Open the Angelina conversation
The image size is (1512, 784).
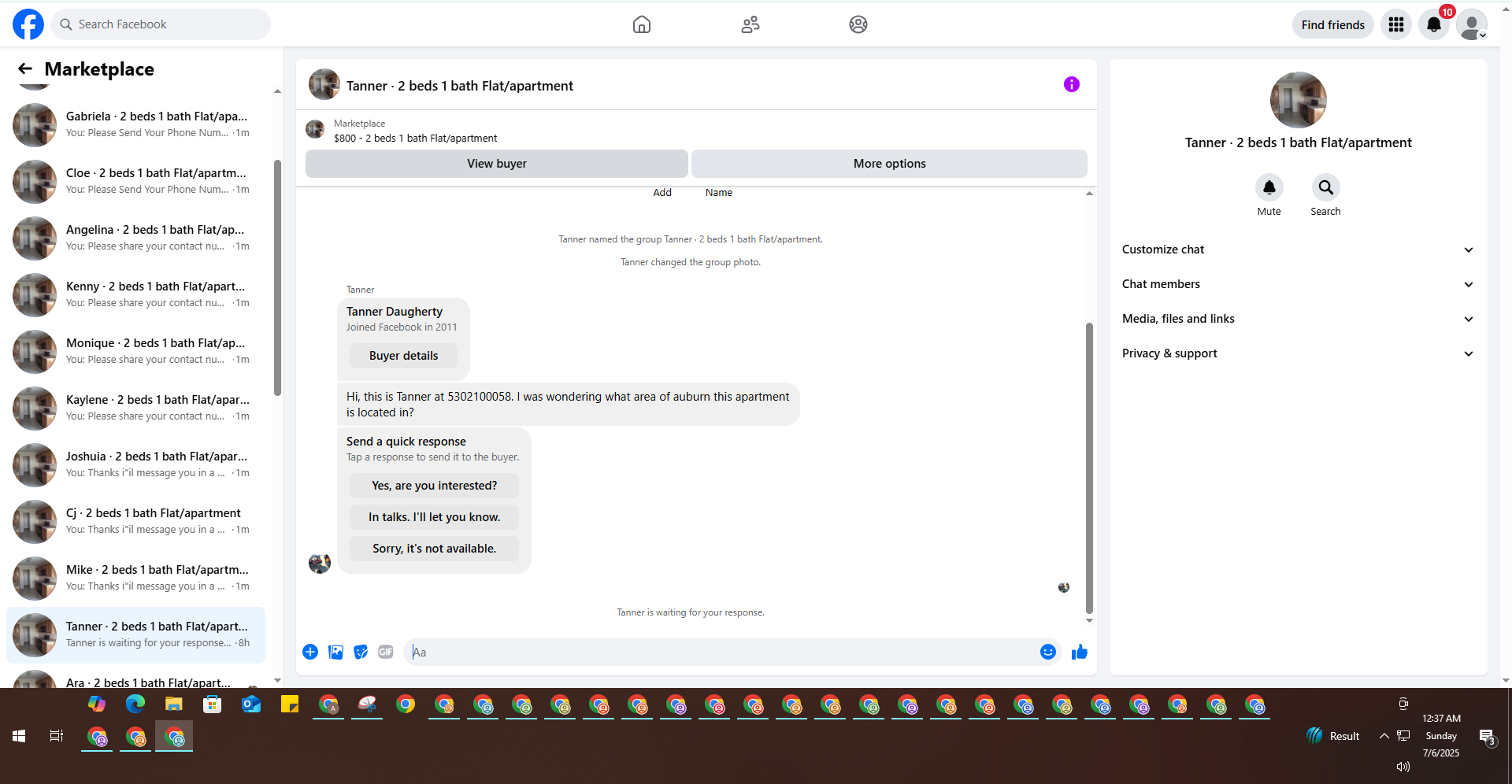135,238
